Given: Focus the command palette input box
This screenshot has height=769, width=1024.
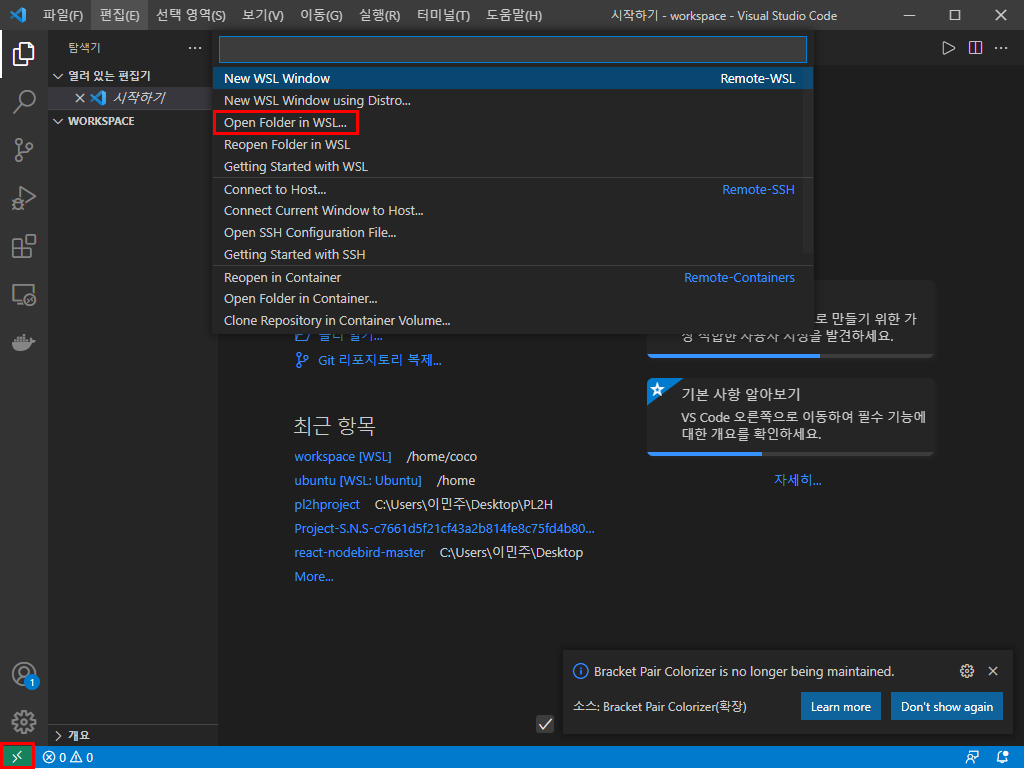Looking at the screenshot, I should click(513, 50).
